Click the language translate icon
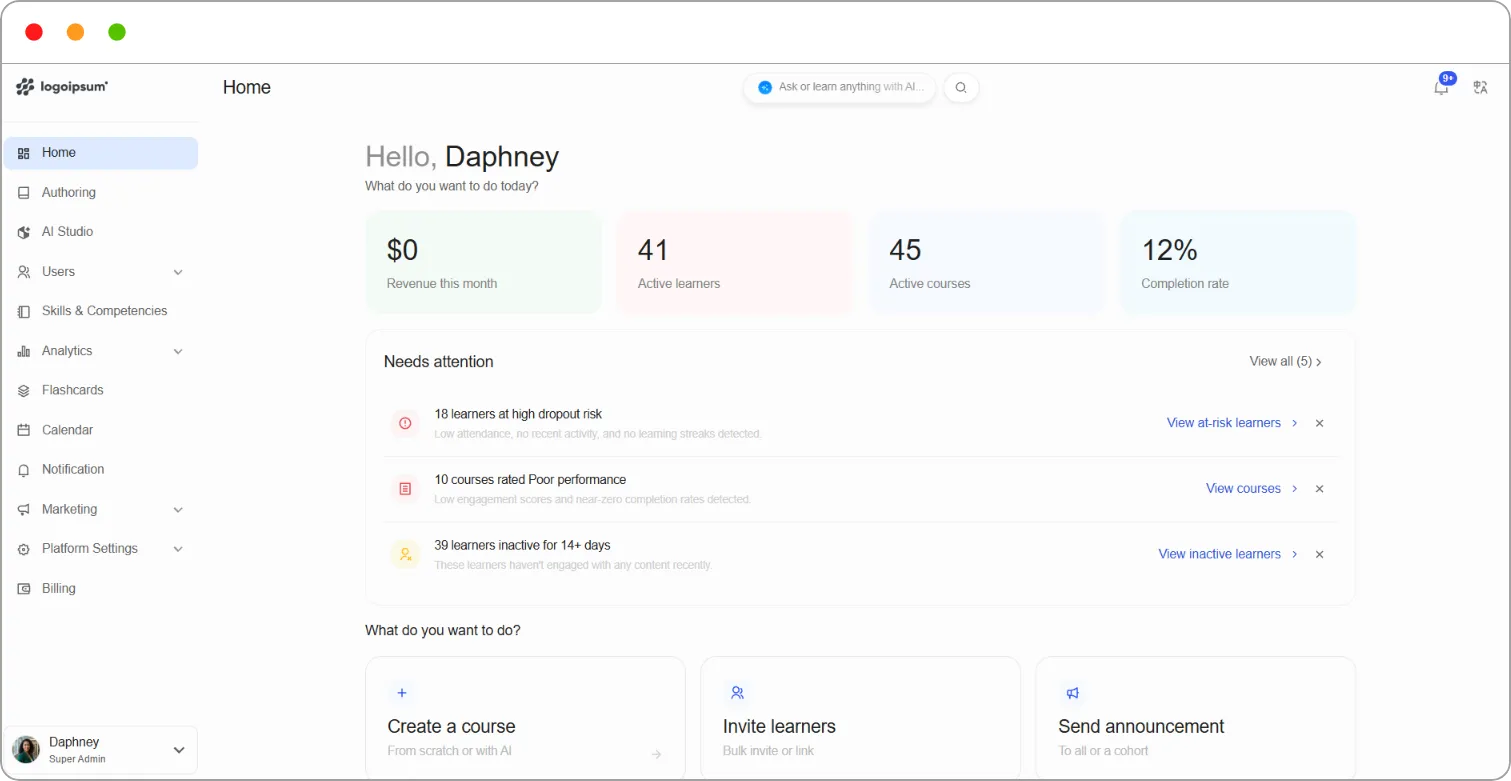The image size is (1511, 781). point(1481,88)
